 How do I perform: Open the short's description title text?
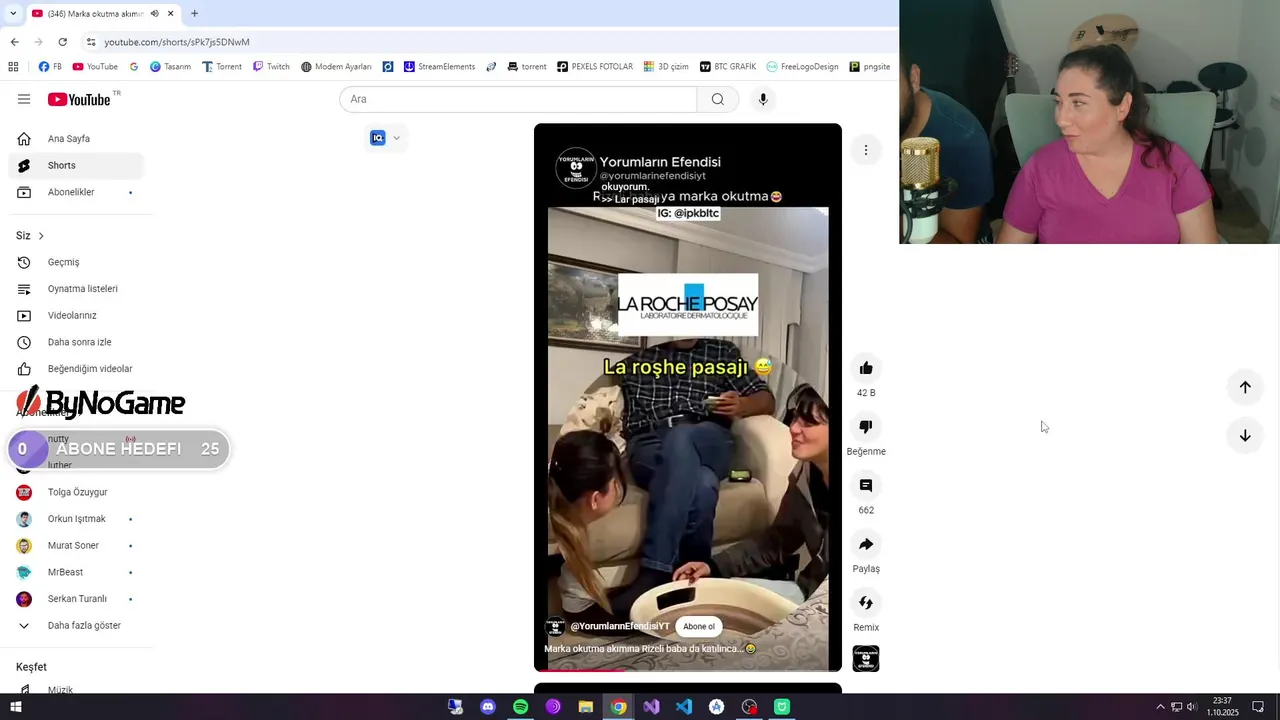point(650,649)
